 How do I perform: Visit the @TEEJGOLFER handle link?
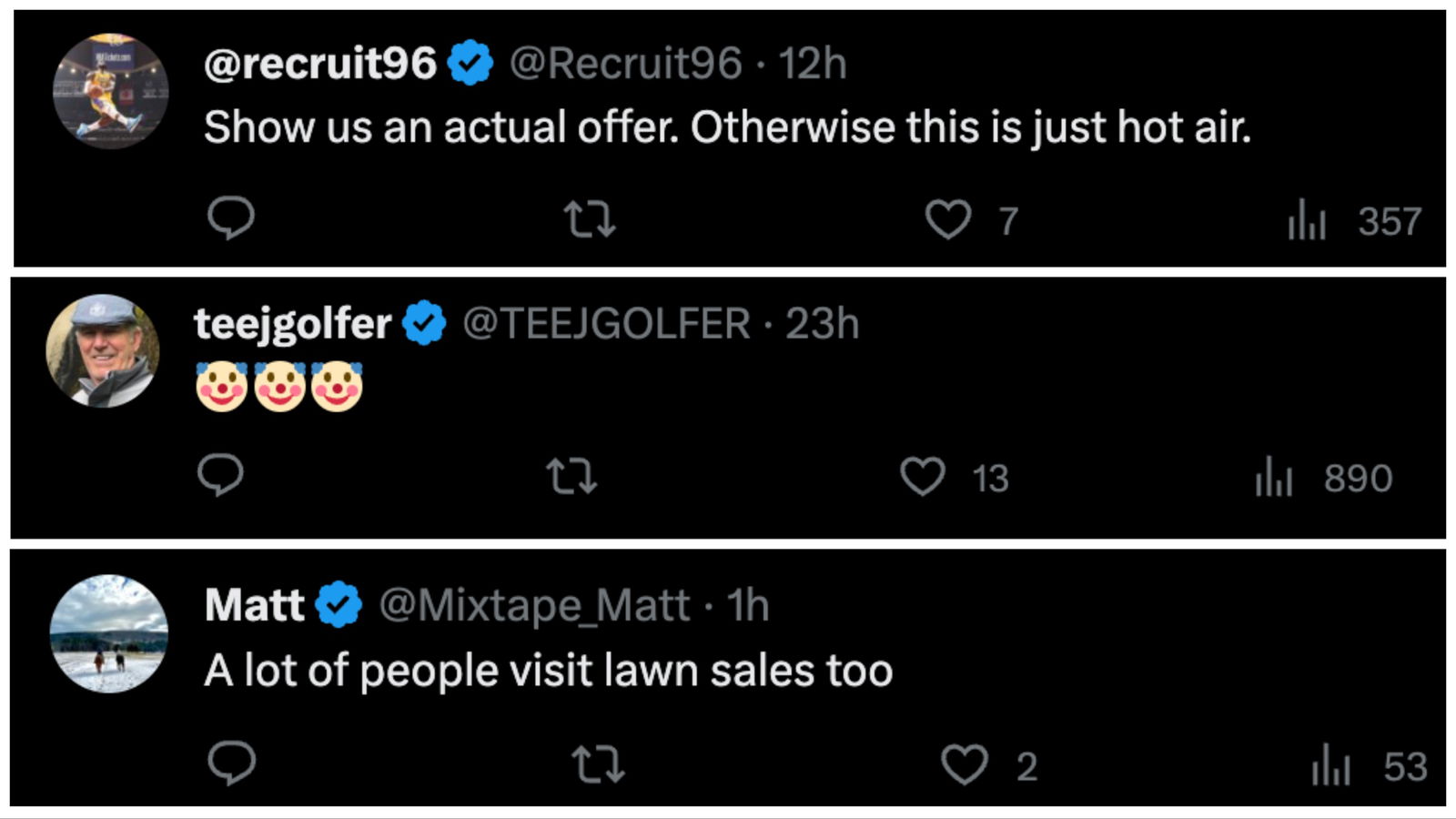pos(606,324)
